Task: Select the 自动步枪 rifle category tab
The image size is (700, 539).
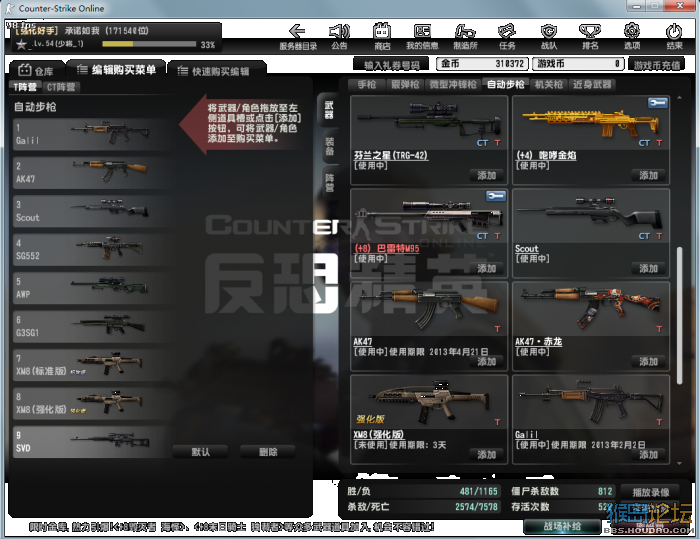Action: coord(505,84)
